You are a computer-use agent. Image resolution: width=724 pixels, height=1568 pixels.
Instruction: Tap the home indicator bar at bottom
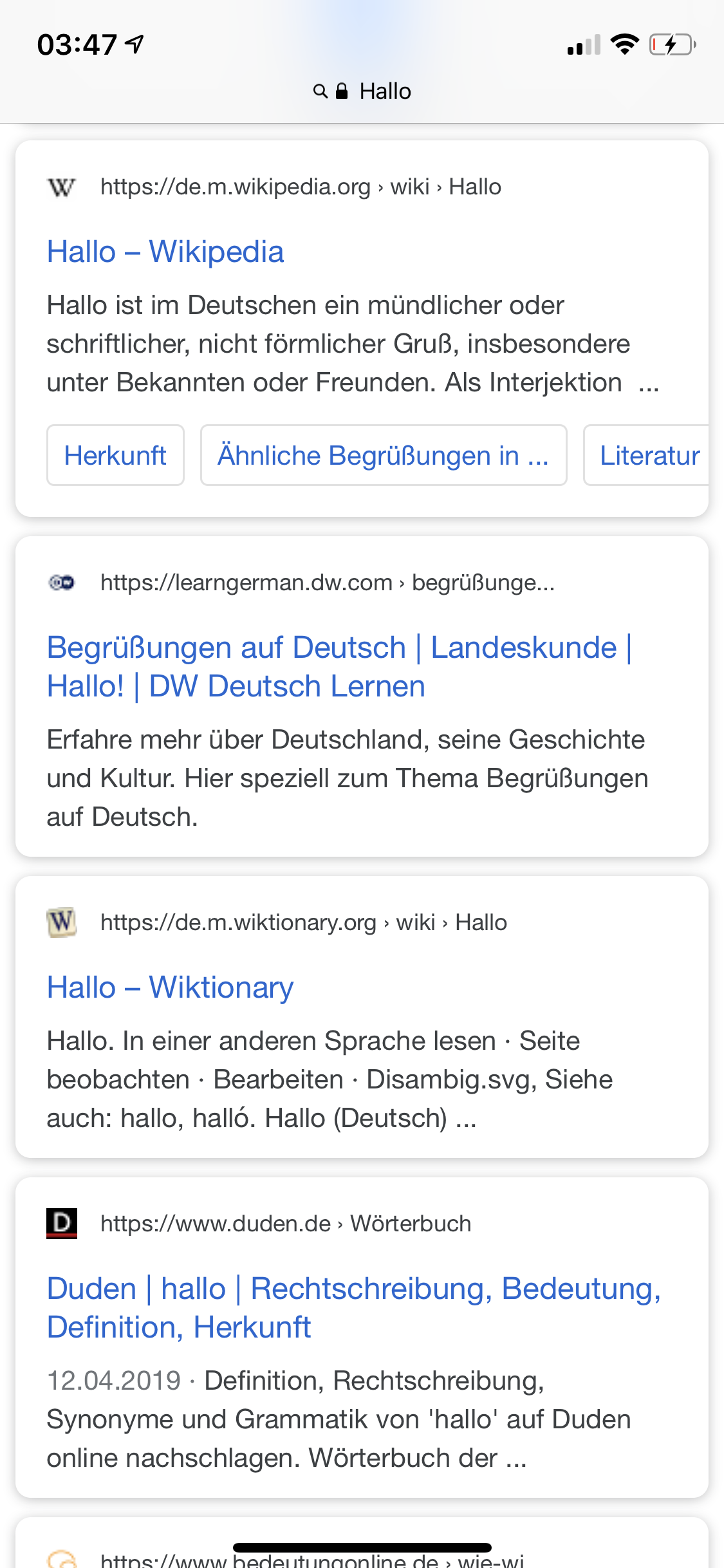(x=362, y=1547)
